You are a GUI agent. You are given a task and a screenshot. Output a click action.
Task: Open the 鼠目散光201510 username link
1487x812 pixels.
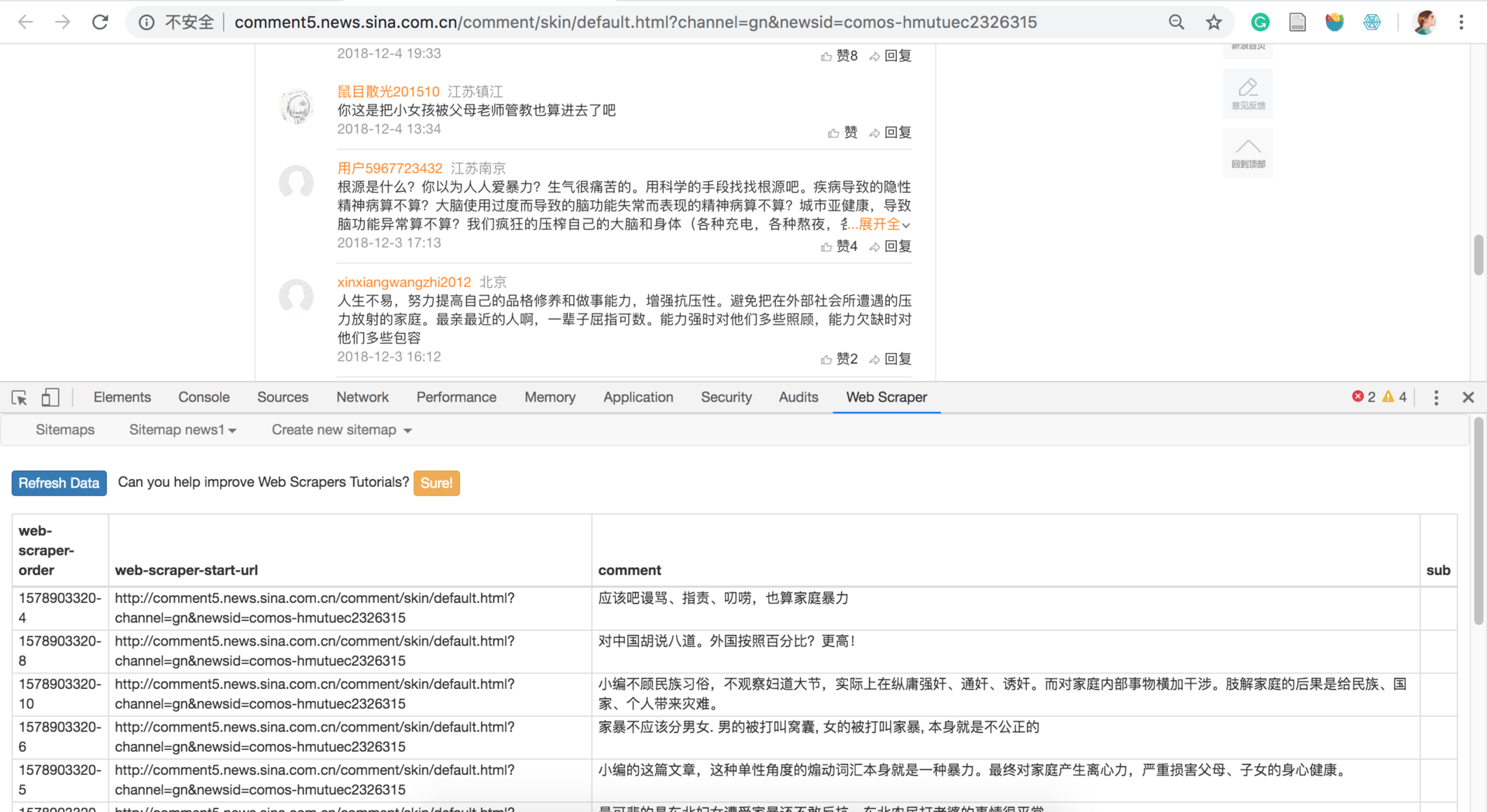coord(388,91)
